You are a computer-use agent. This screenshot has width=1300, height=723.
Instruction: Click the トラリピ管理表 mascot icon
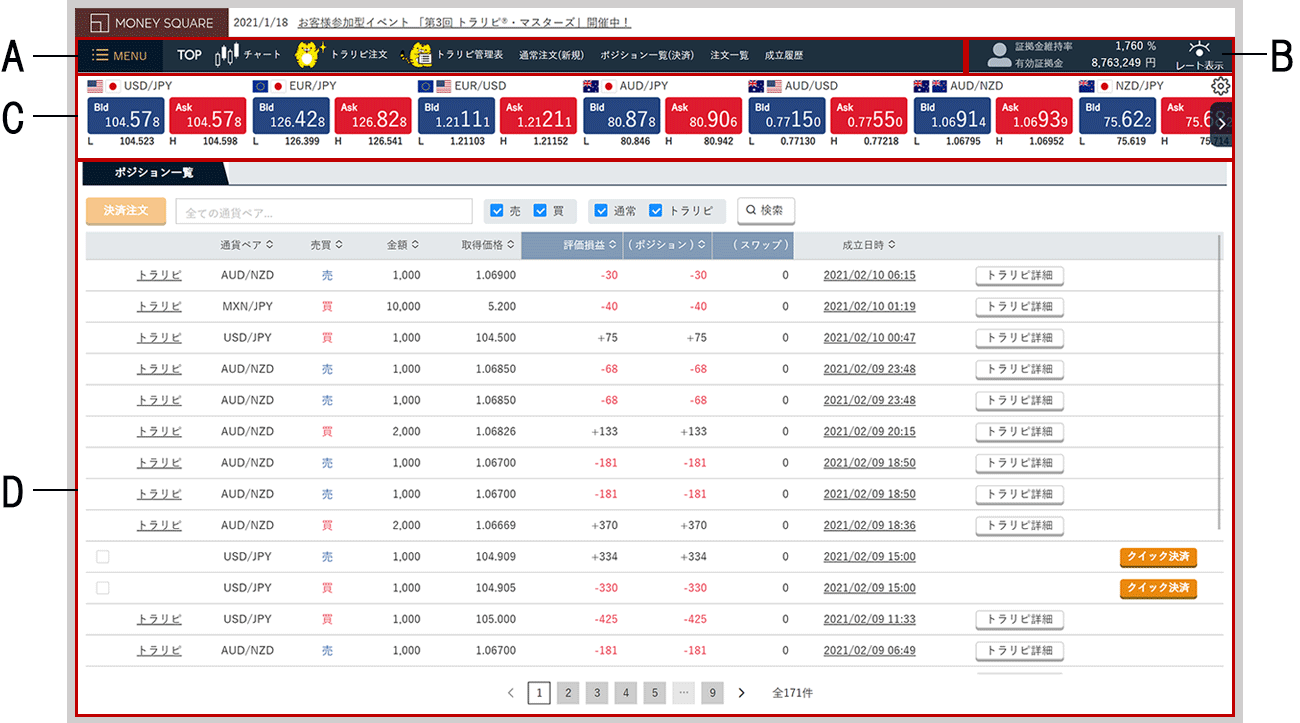418,54
